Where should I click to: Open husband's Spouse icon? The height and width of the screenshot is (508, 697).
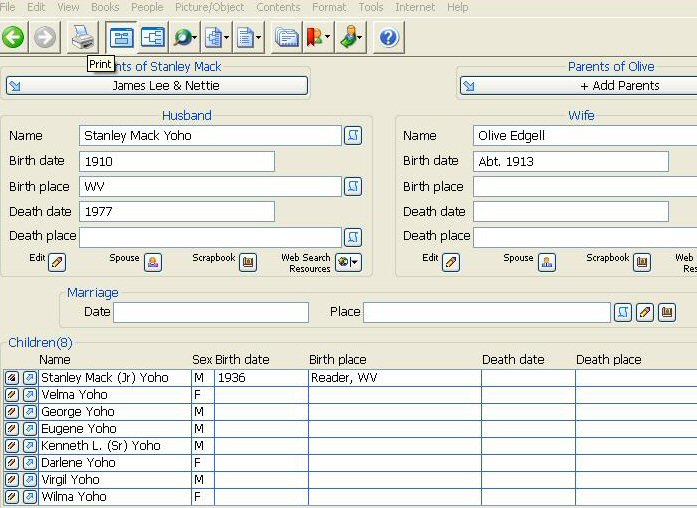pyautogui.click(x=153, y=262)
